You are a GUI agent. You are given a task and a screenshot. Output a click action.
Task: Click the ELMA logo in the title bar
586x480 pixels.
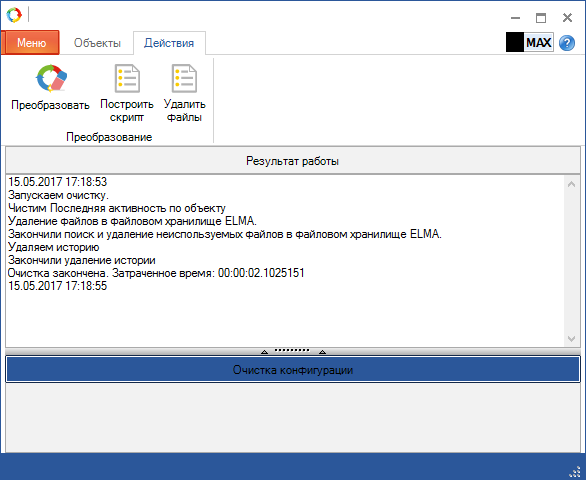pos(14,15)
